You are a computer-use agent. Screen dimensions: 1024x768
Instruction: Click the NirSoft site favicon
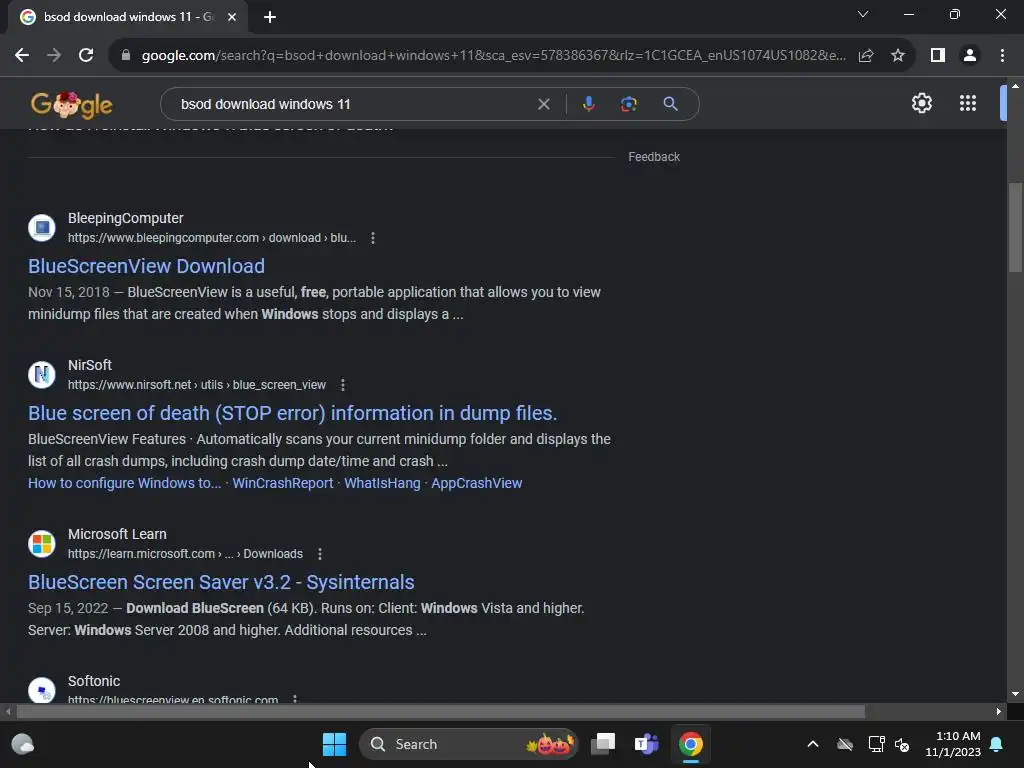click(42, 375)
